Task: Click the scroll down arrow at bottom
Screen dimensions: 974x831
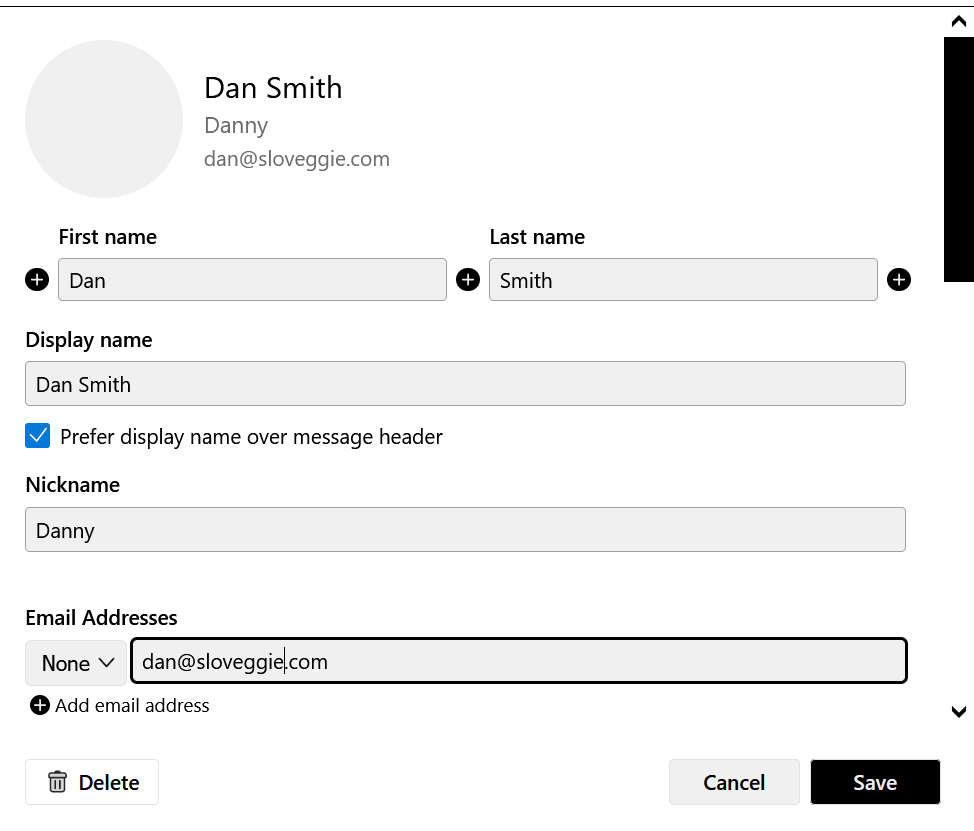Action: [x=958, y=712]
